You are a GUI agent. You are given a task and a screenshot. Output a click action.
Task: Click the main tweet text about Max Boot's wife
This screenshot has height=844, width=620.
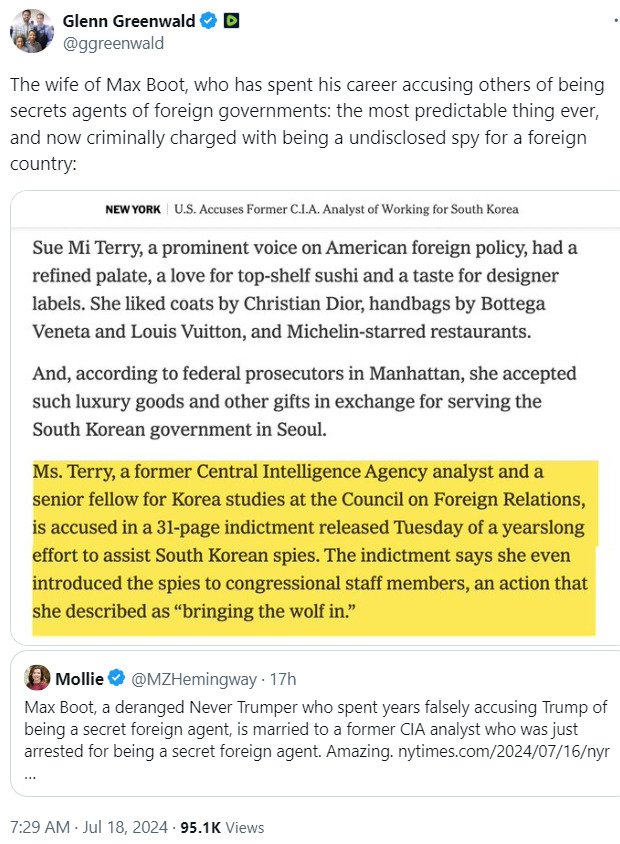click(300, 124)
